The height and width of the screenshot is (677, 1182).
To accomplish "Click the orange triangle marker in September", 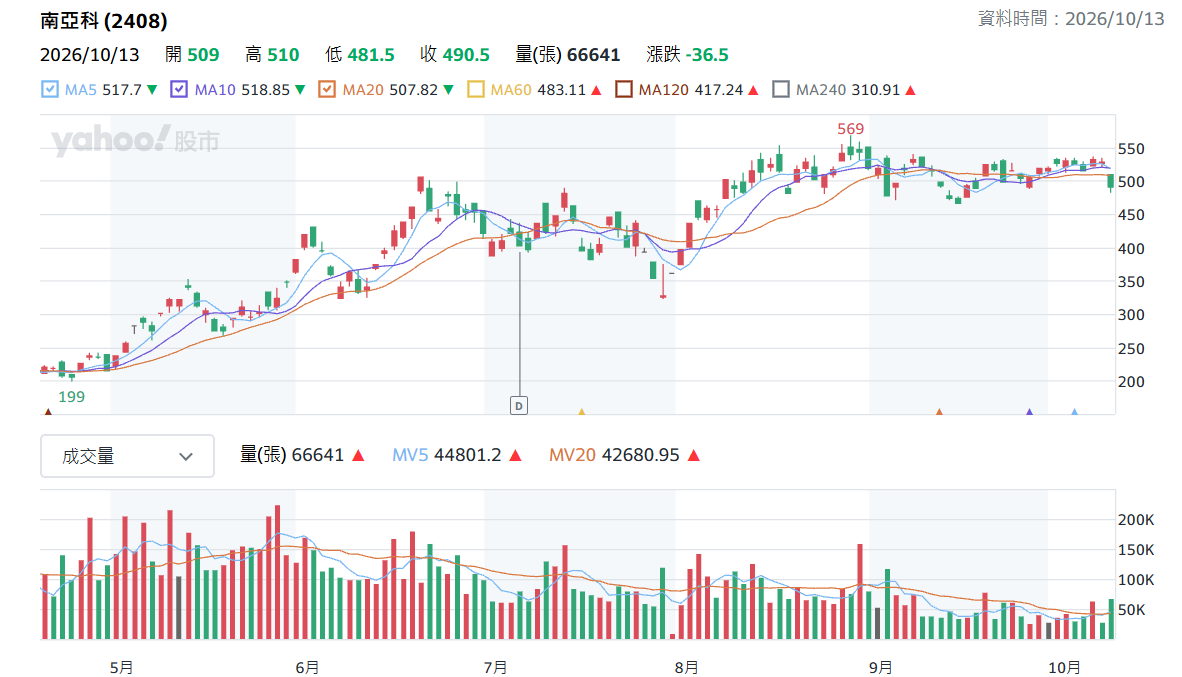I will [x=939, y=412].
